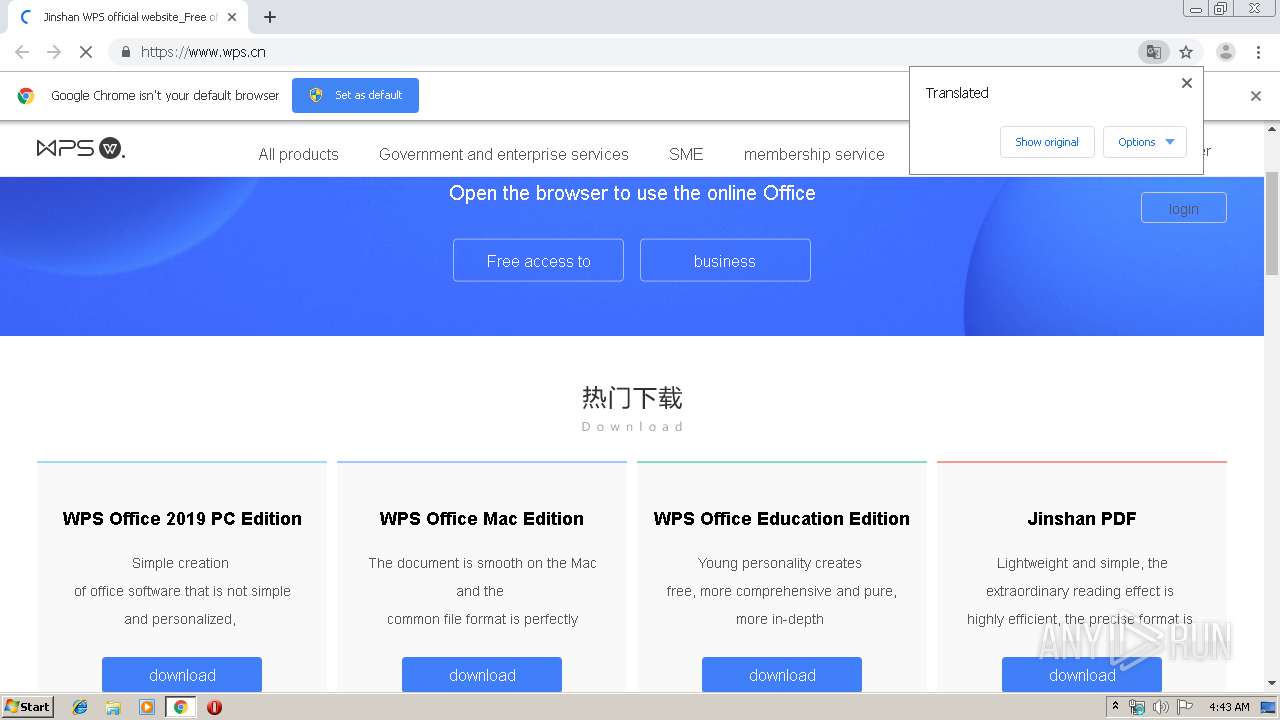Open Internet Explorer from taskbar
The image size is (1280, 720).
click(80, 707)
